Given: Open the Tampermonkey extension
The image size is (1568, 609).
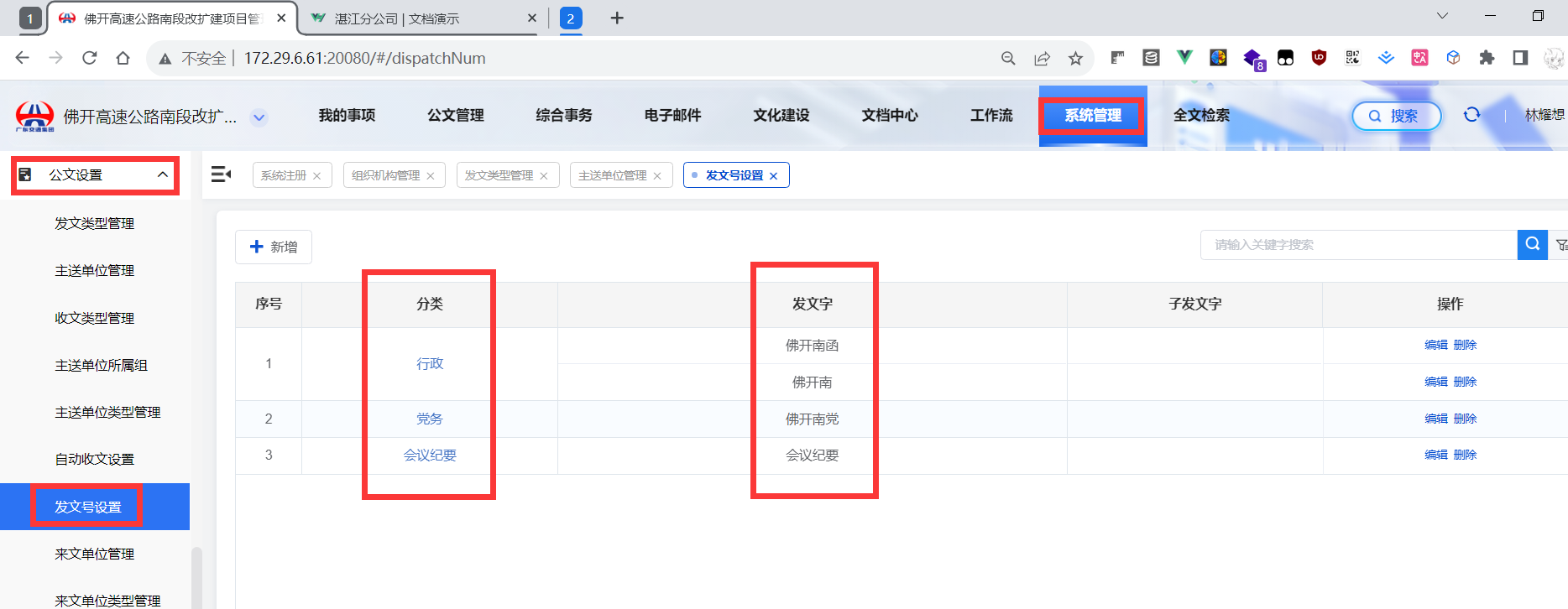Looking at the screenshot, I should click(1285, 58).
